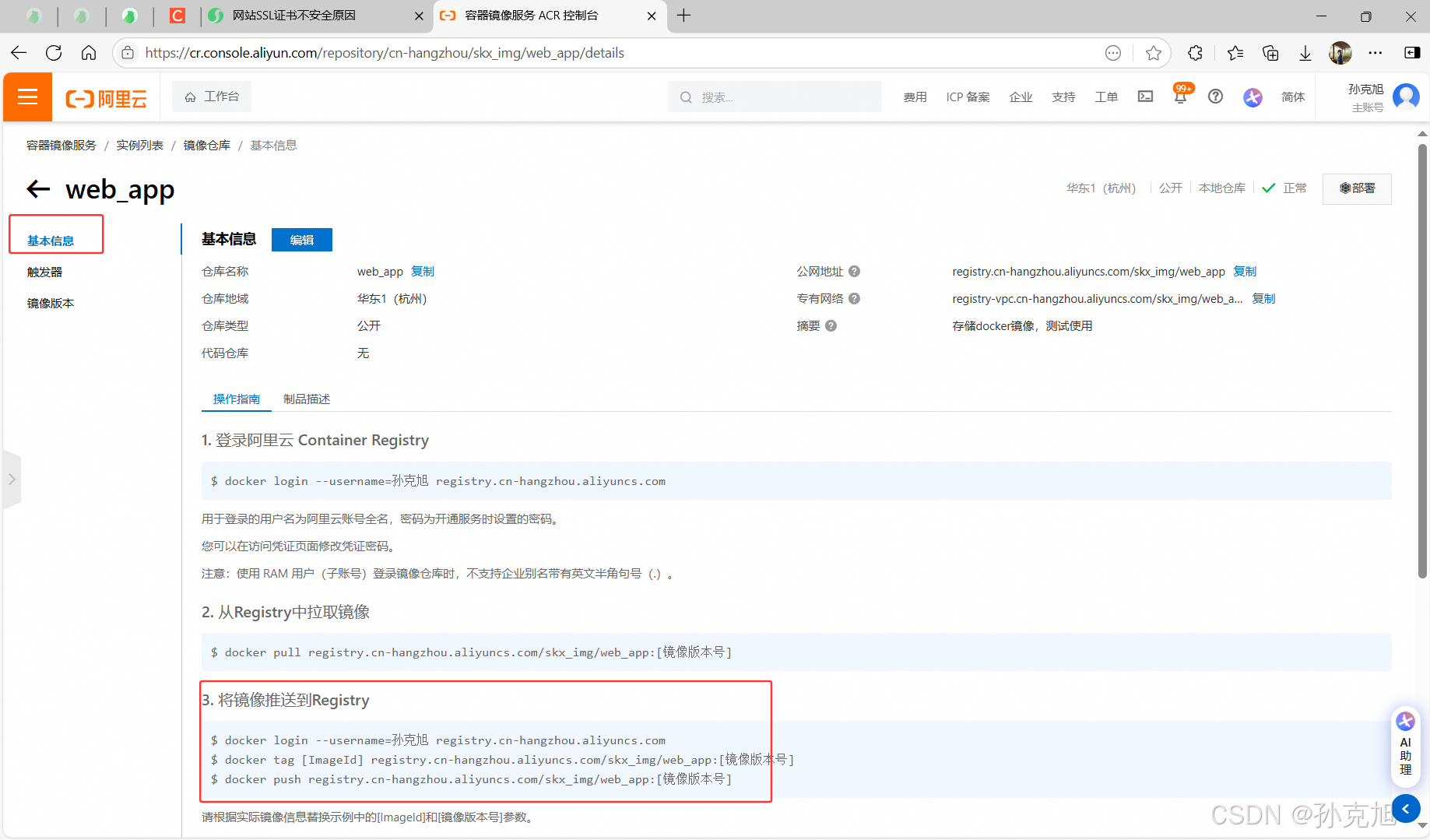Select 触发器 in the left sidebar
Image resolution: width=1430 pixels, height=840 pixels.
(x=44, y=272)
